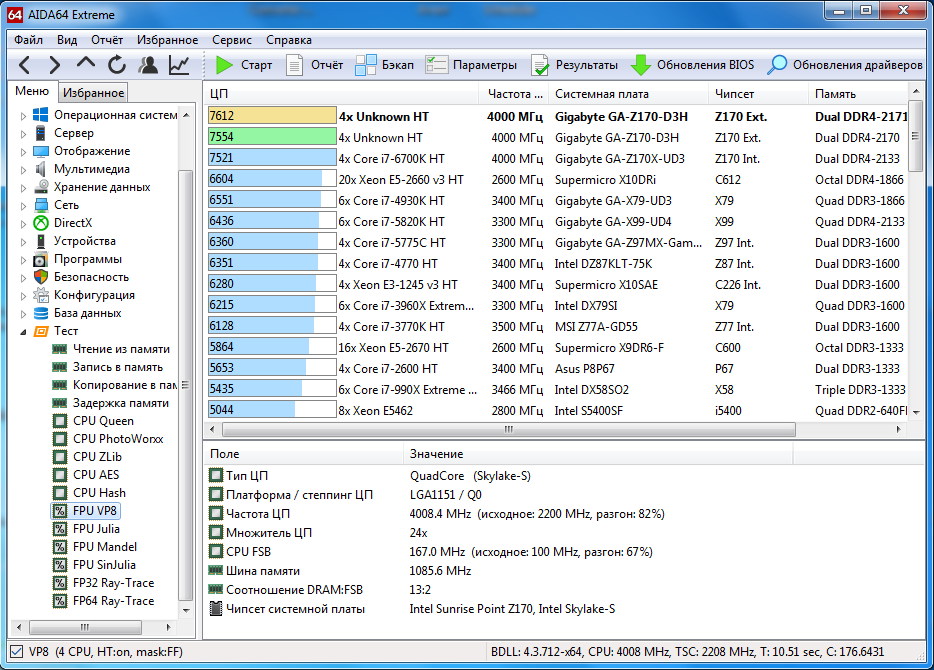
Task: Select the FPU Julia test icon
Action: click(x=60, y=529)
